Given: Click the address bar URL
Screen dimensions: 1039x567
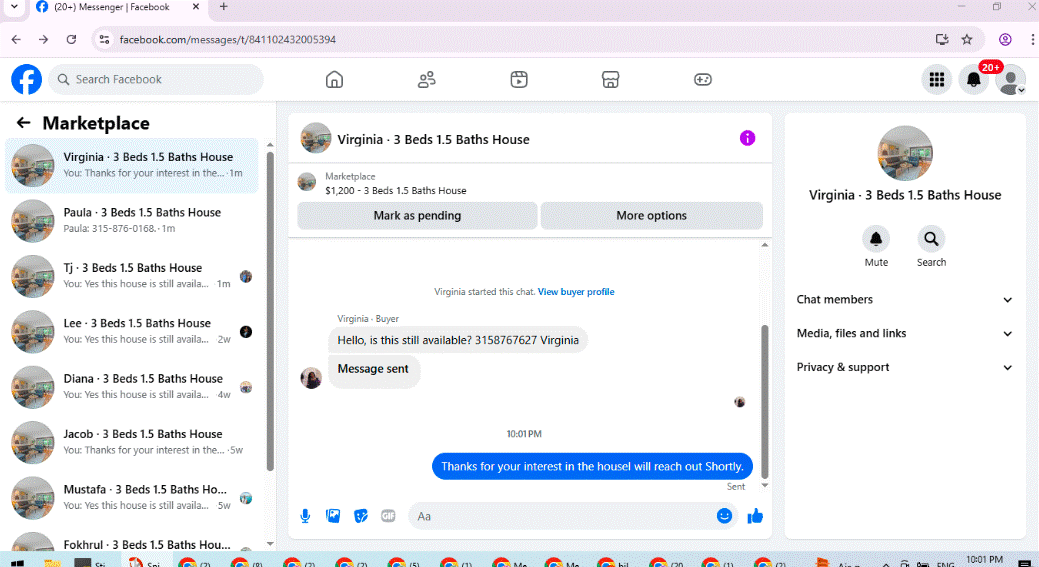Looking at the screenshot, I should tap(228, 40).
